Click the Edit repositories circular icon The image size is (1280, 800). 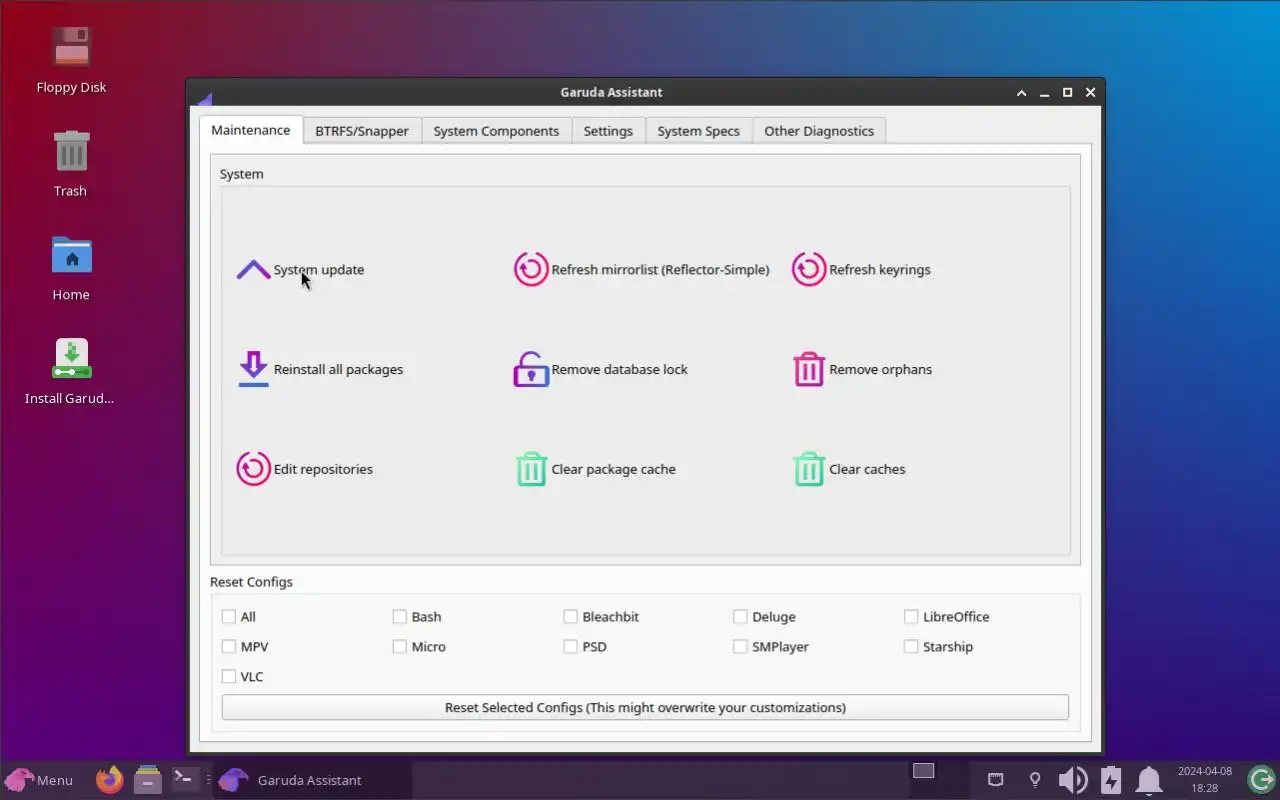coord(253,469)
